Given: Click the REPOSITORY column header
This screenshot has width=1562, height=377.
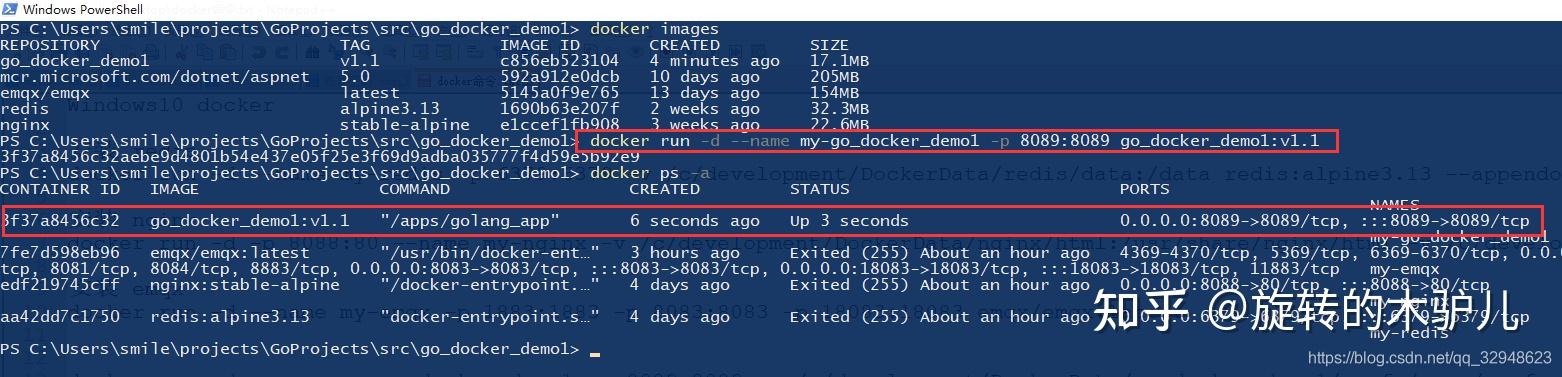Looking at the screenshot, I should coord(50,45).
